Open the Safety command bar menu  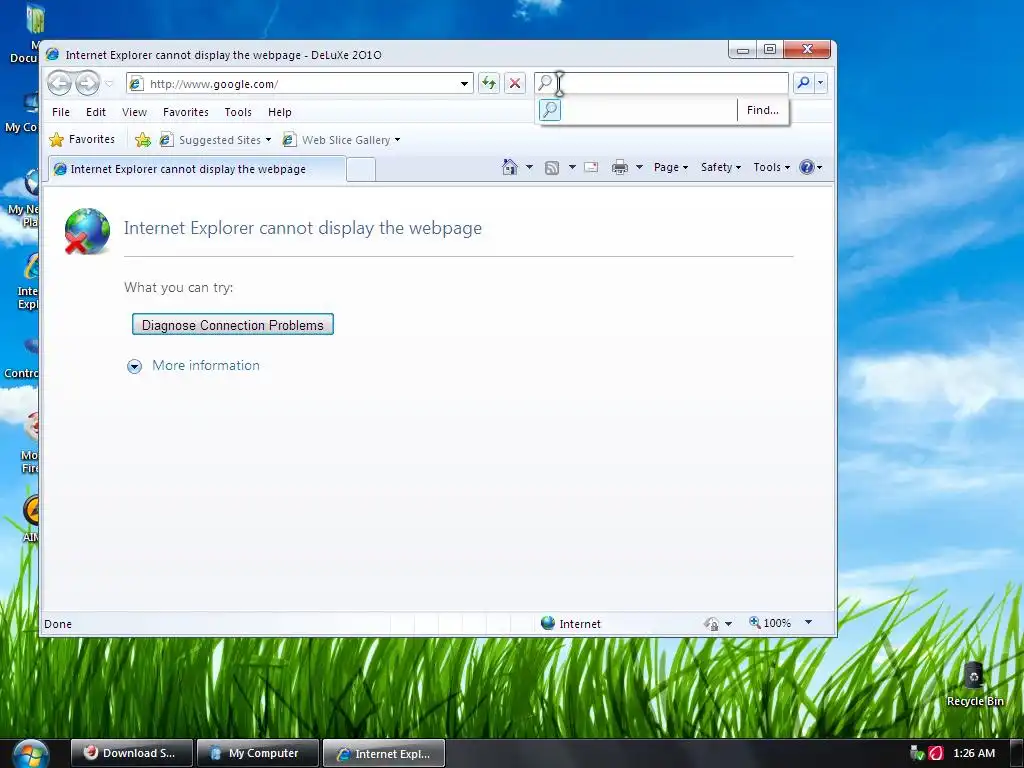(720, 167)
